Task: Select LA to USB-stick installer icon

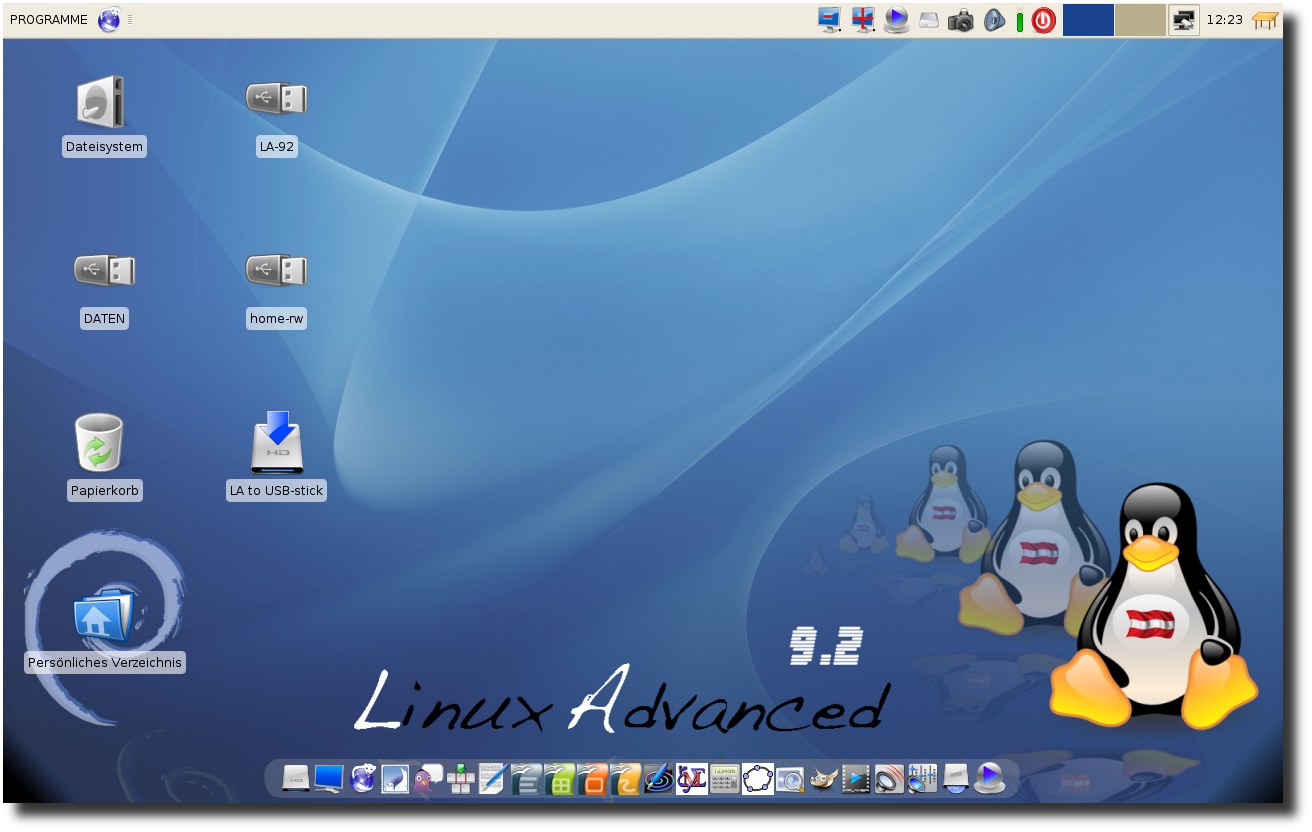Action: 277,457
